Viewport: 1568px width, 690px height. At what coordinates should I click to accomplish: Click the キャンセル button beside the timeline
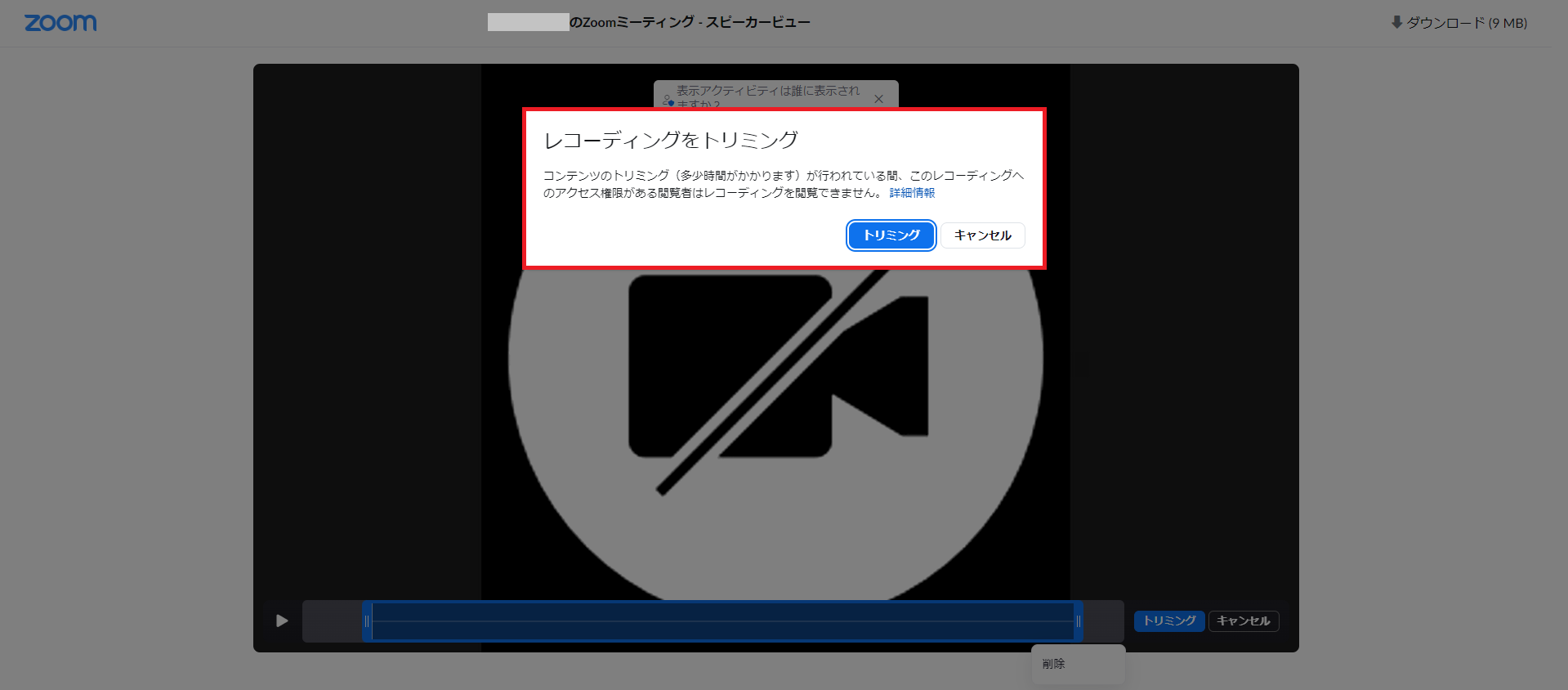(1243, 621)
